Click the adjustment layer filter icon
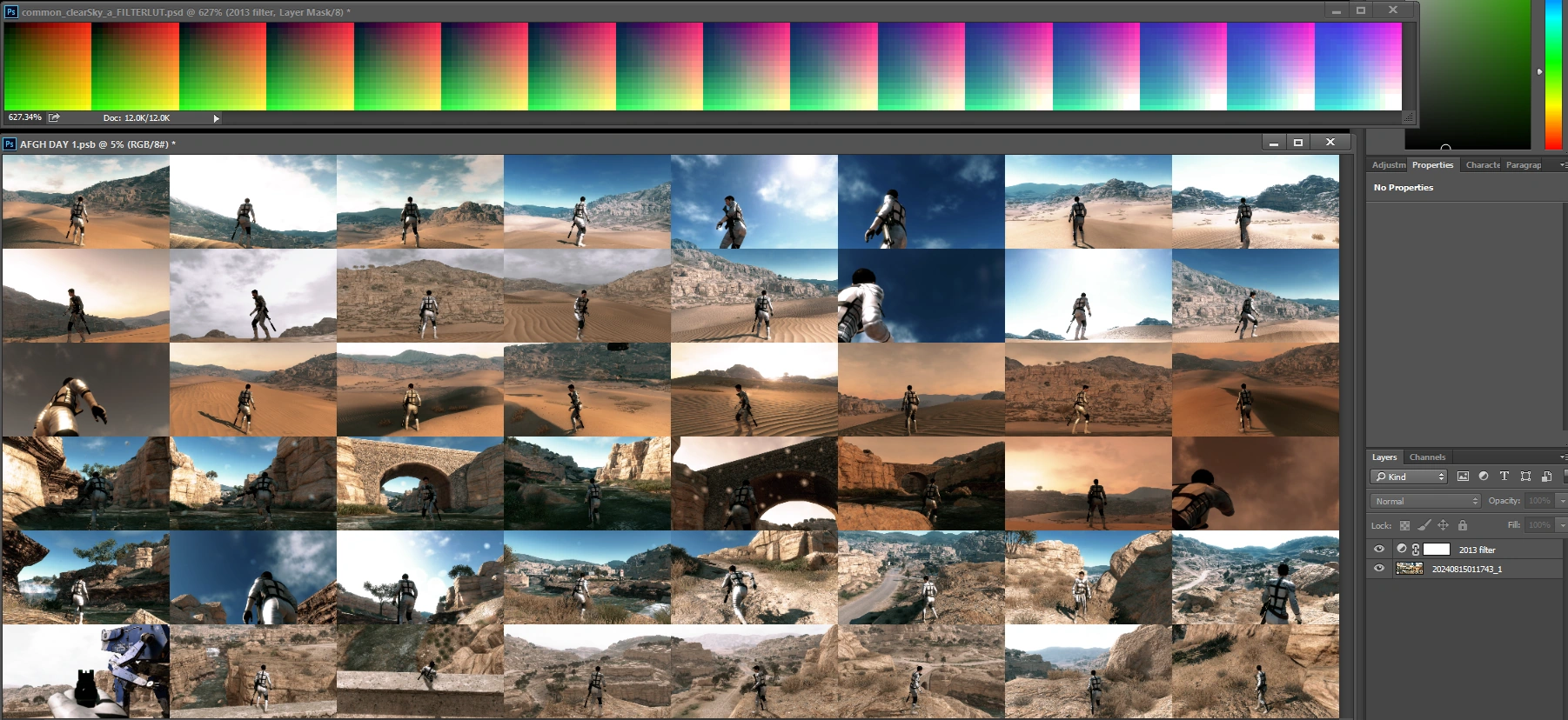Image resolution: width=1568 pixels, height=720 pixels. [1484, 477]
